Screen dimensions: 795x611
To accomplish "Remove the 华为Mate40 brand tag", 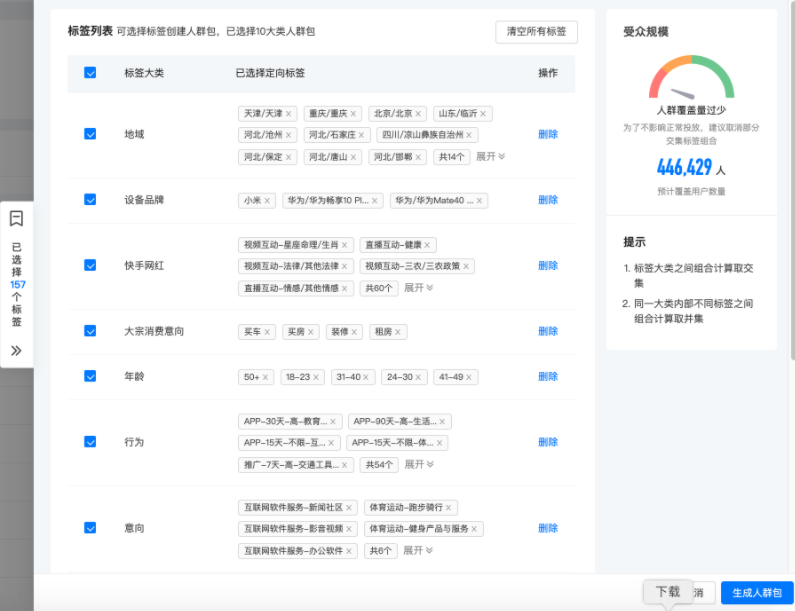I will pos(479,201).
